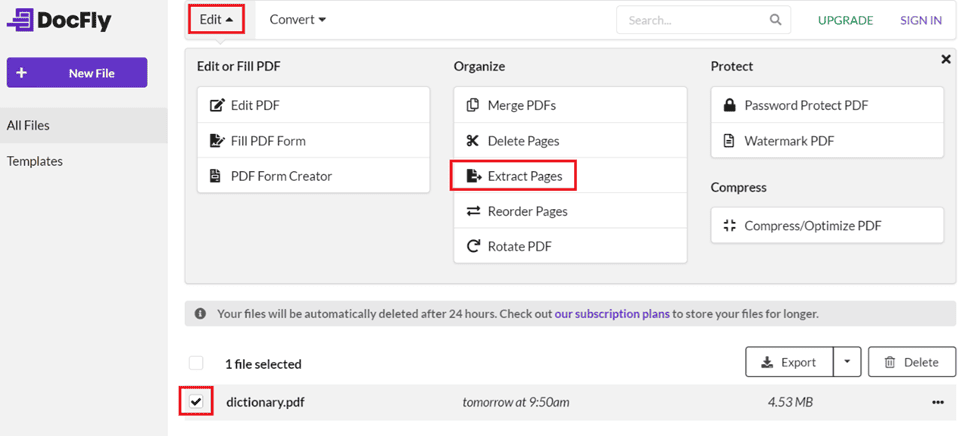This screenshot has width=964, height=436.
Task: Click the padlock icon for Password Protect
Action: [729, 105]
